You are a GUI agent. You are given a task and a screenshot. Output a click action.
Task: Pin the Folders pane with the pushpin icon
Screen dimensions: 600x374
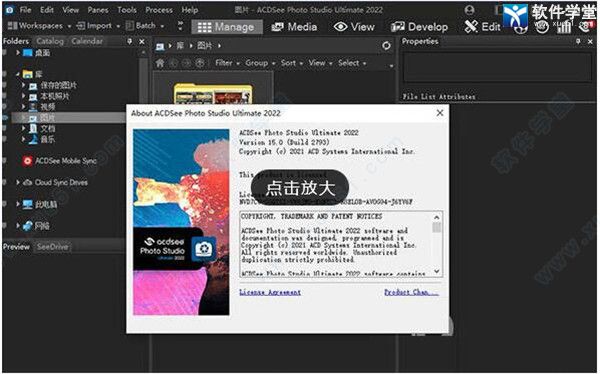[130, 41]
